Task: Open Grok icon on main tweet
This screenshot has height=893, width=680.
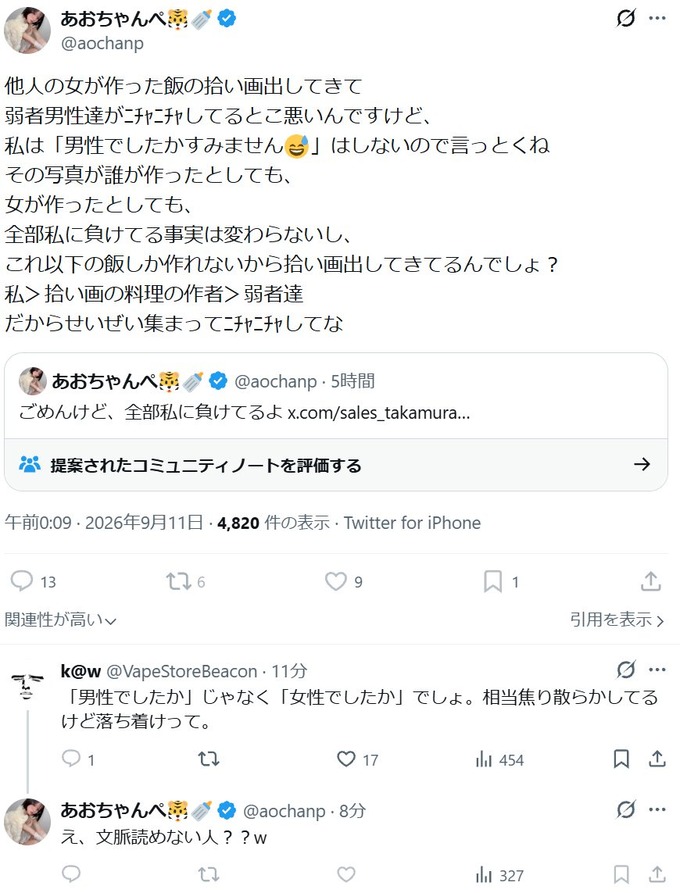Action: click(626, 18)
